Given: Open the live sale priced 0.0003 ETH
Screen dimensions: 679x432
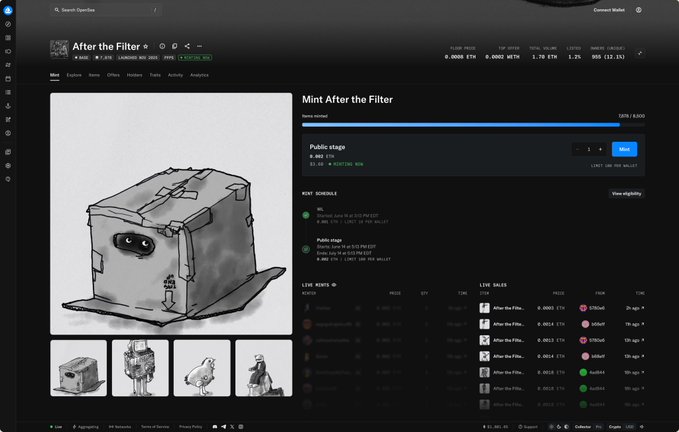Looking at the screenshot, I should click(x=562, y=308).
